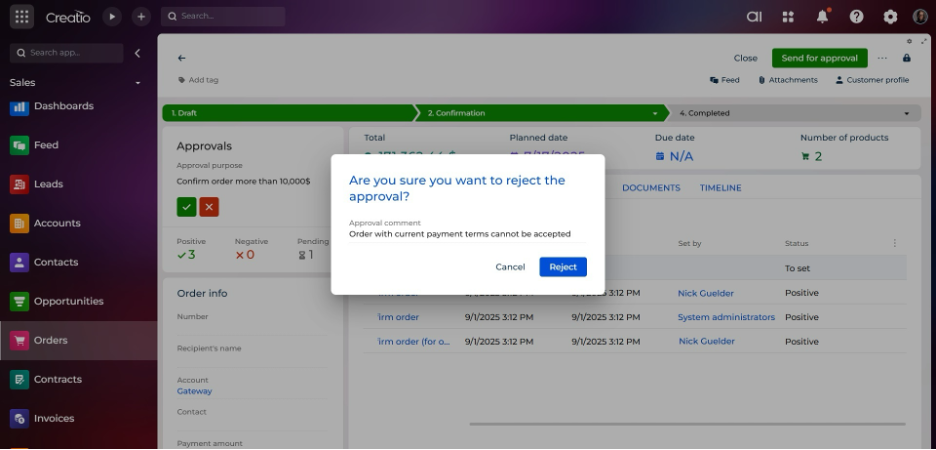Expand the Sales workplace dropdown

tap(138, 83)
